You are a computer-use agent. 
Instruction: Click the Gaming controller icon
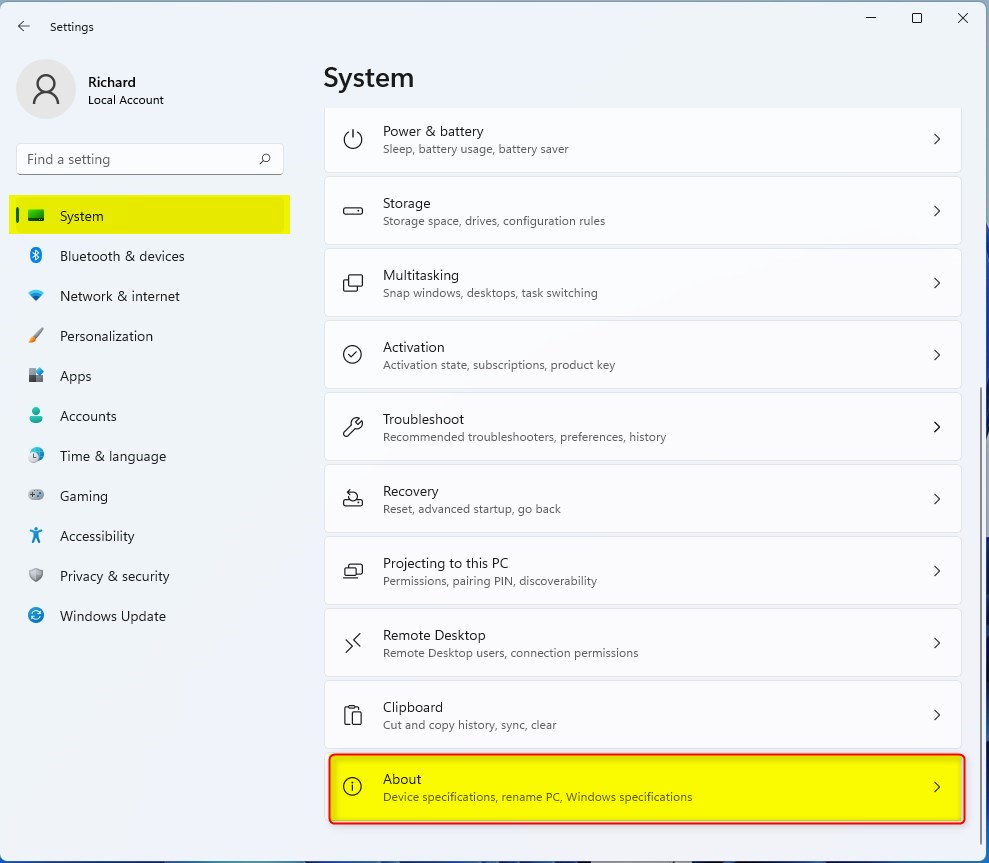point(36,496)
